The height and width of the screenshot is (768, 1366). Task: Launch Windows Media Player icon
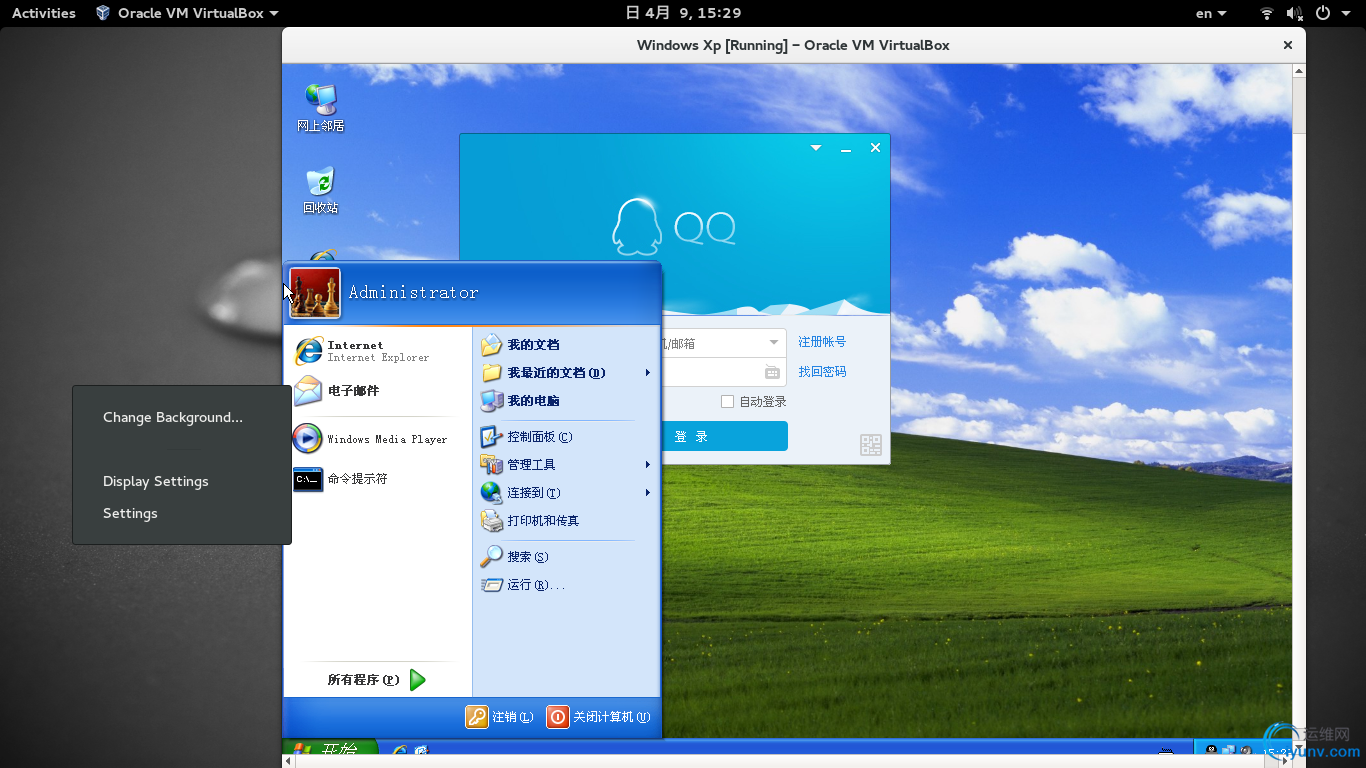[x=308, y=439]
